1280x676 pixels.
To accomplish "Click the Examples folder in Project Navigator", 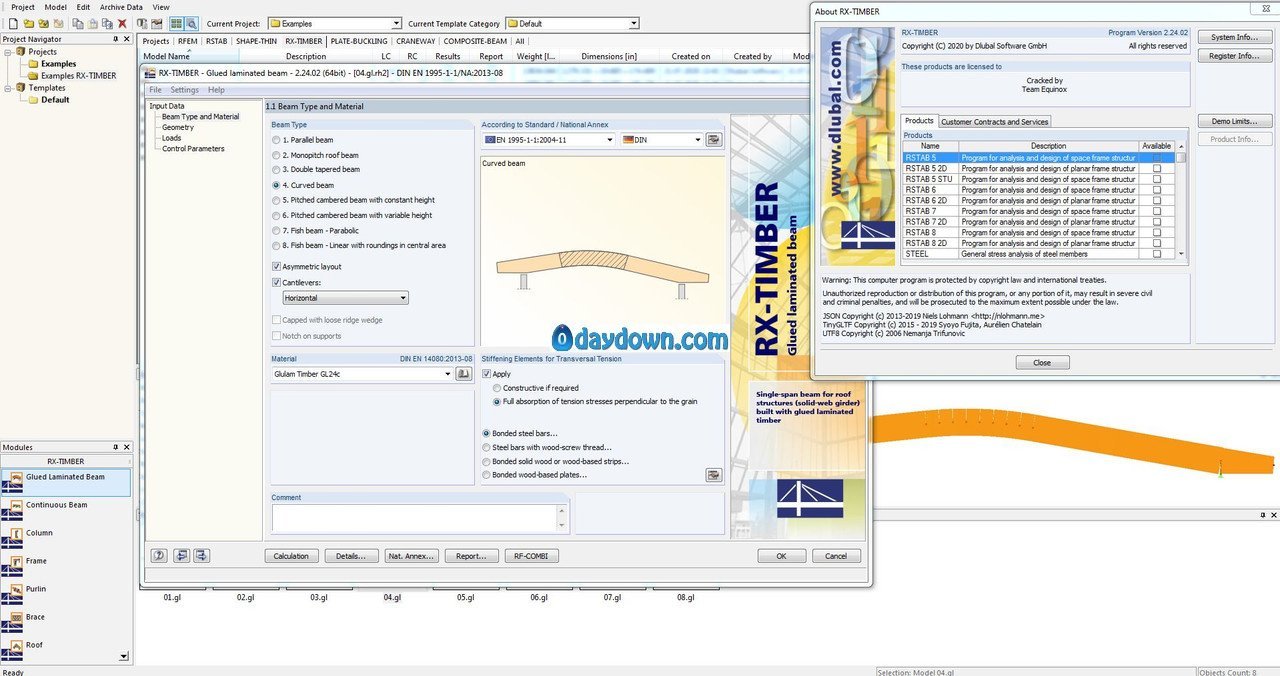I will pyautogui.click(x=52, y=64).
